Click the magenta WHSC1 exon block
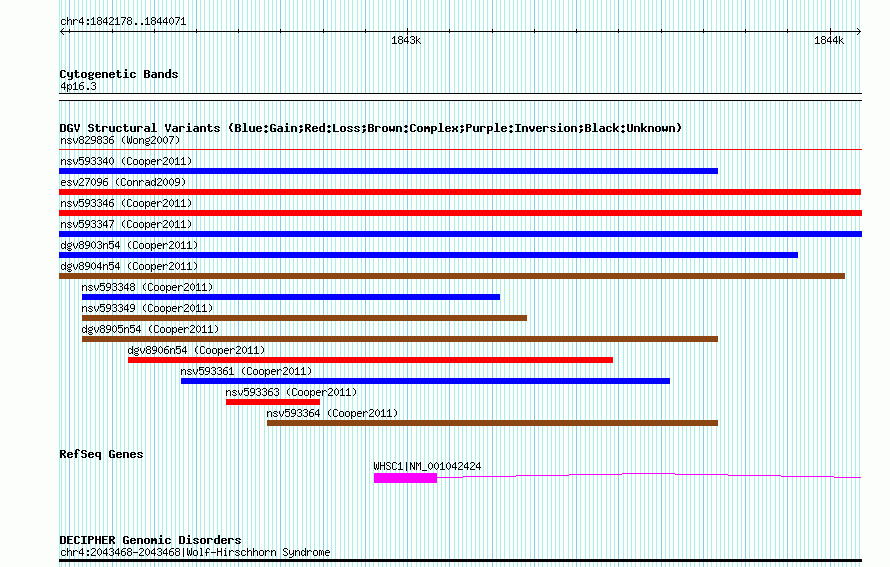 pos(405,478)
